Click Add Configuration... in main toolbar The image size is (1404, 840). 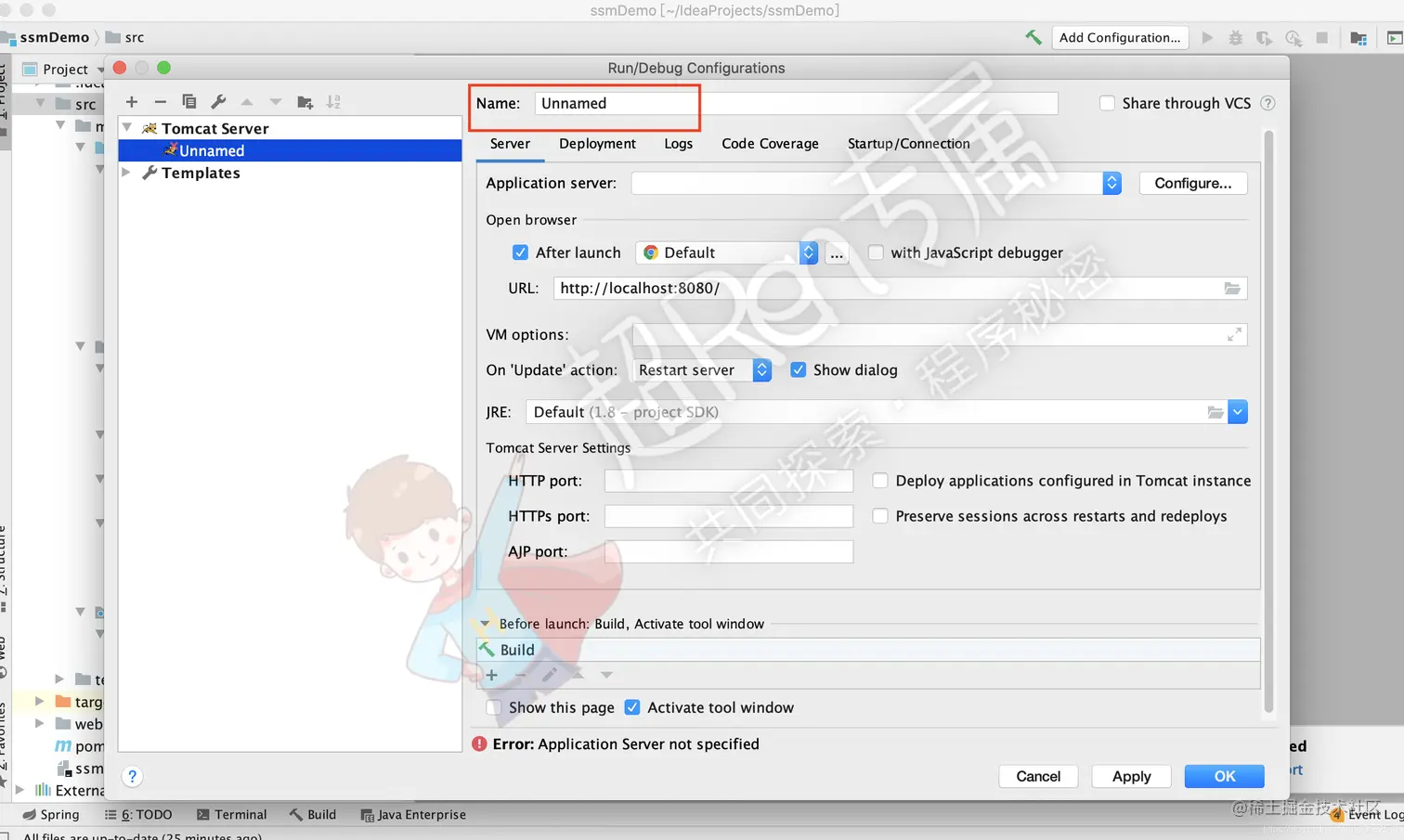point(1120,38)
